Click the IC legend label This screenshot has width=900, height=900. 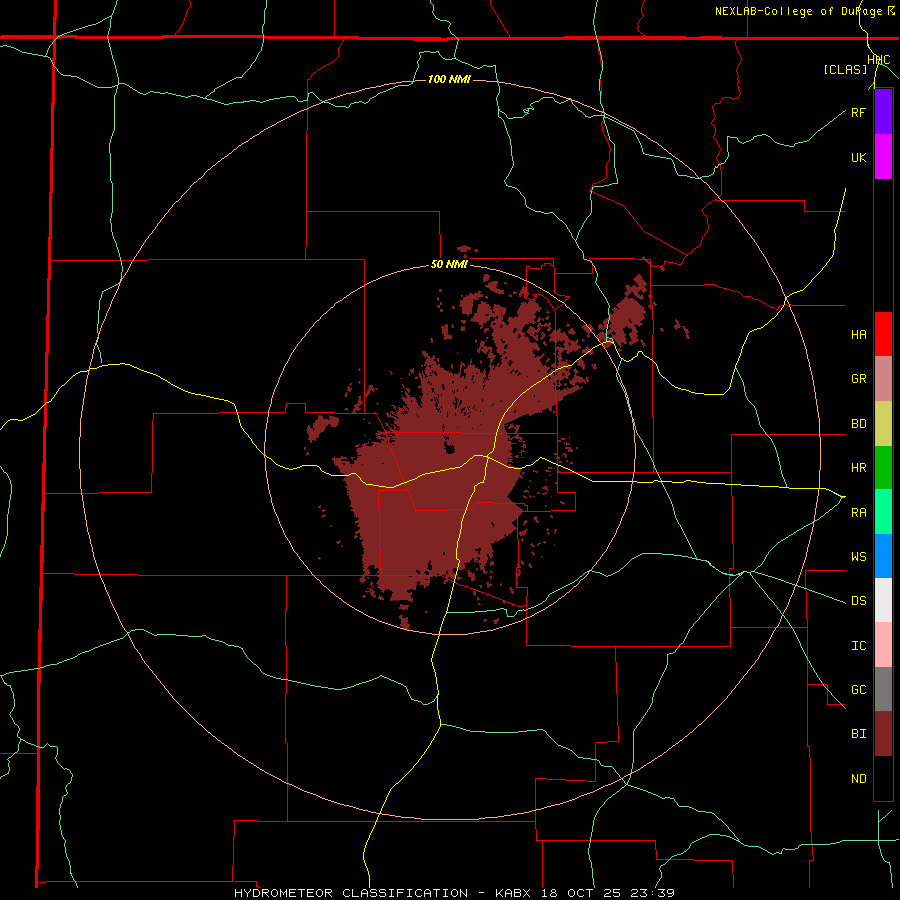pyautogui.click(x=858, y=645)
